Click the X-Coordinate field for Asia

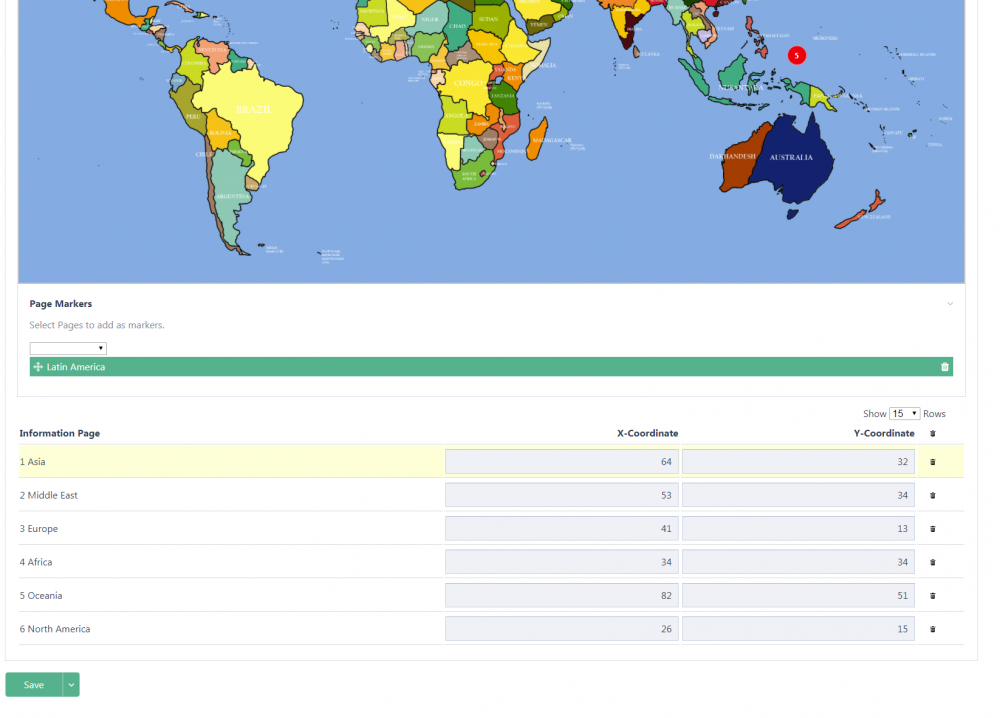[x=562, y=462]
